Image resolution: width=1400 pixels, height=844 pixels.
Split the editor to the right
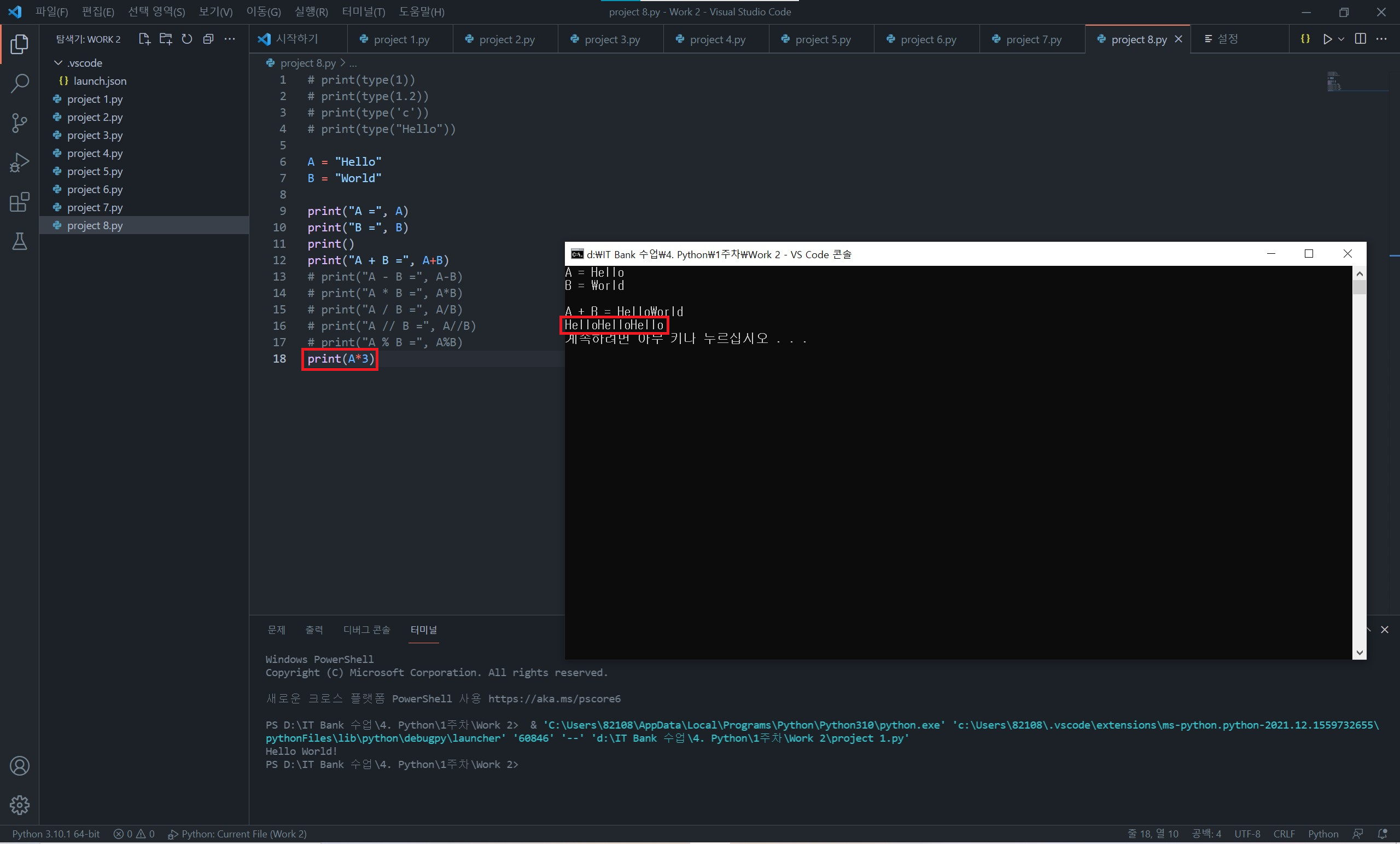[x=1360, y=39]
